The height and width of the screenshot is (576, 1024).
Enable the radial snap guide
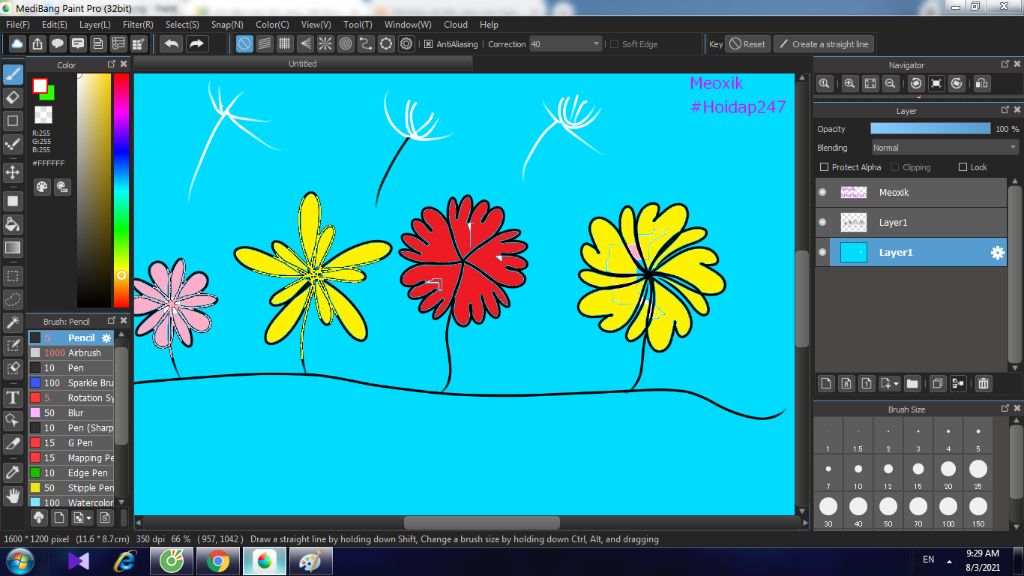coord(325,44)
